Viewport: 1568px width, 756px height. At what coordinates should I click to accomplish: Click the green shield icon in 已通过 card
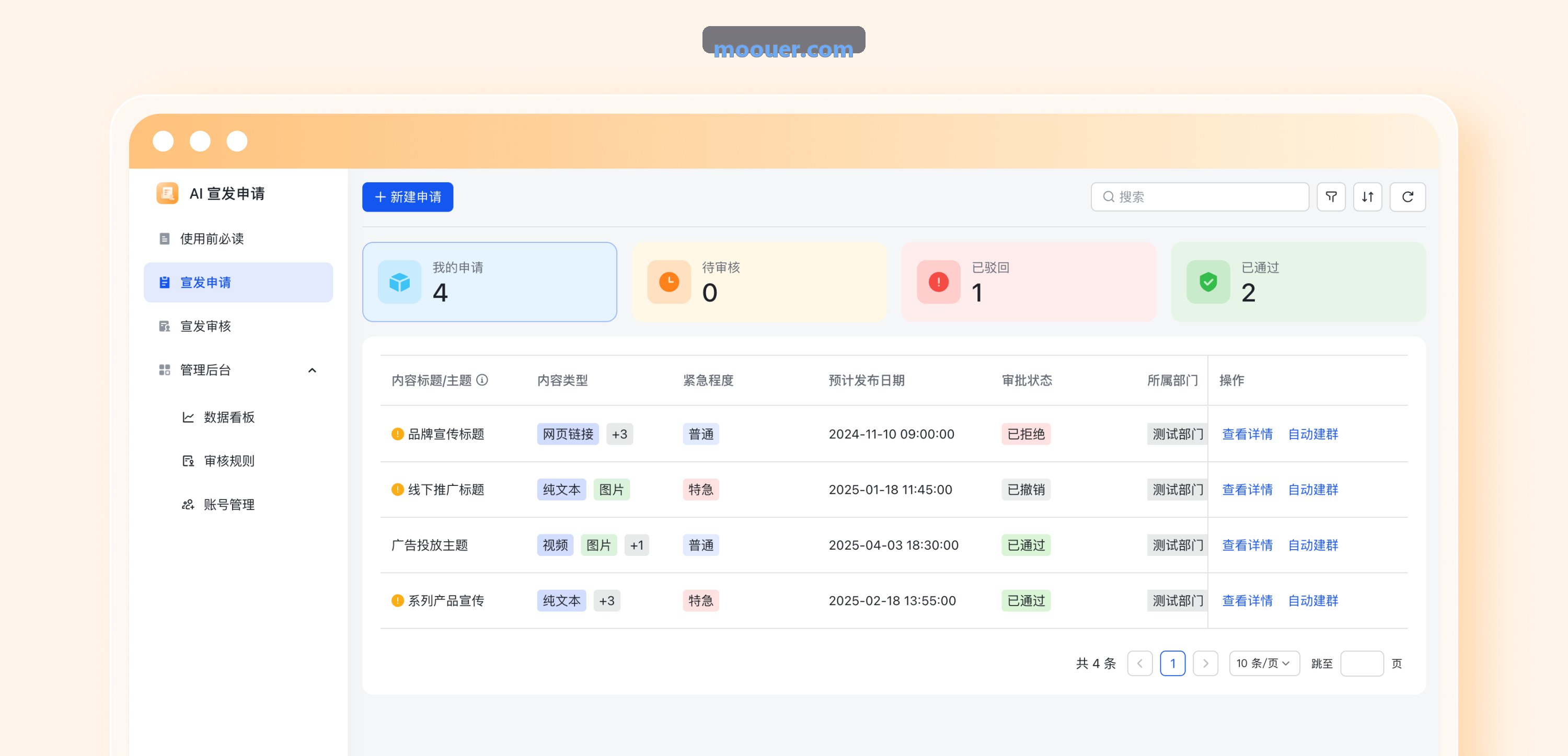tap(1208, 282)
